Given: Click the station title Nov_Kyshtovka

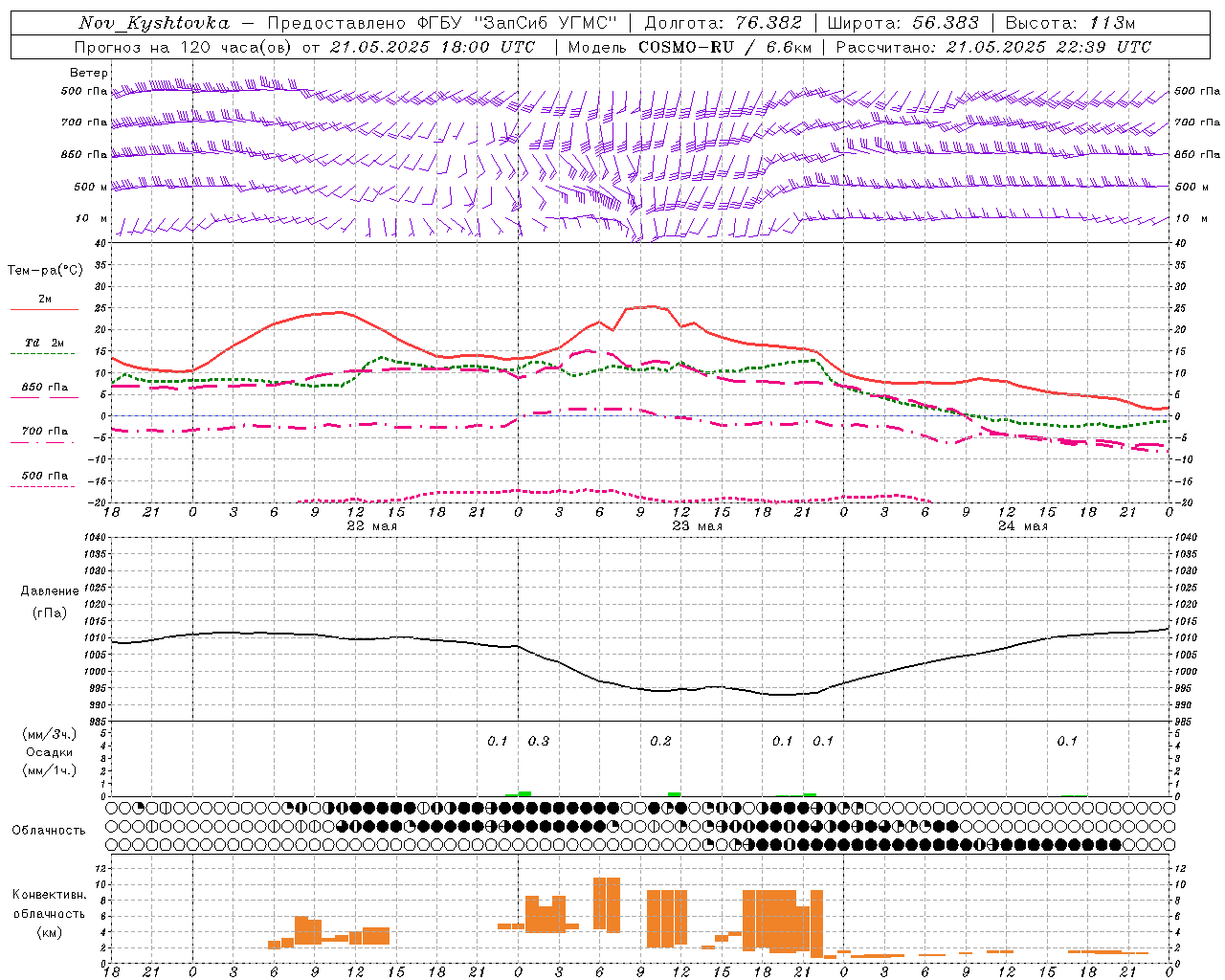Looking at the screenshot, I should [154, 23].
